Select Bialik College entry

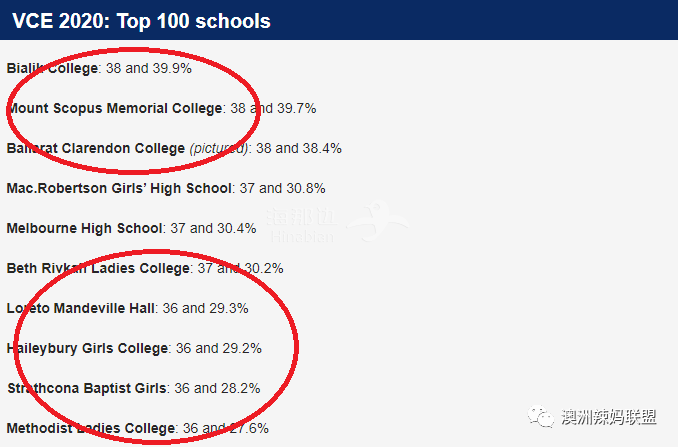99,68
